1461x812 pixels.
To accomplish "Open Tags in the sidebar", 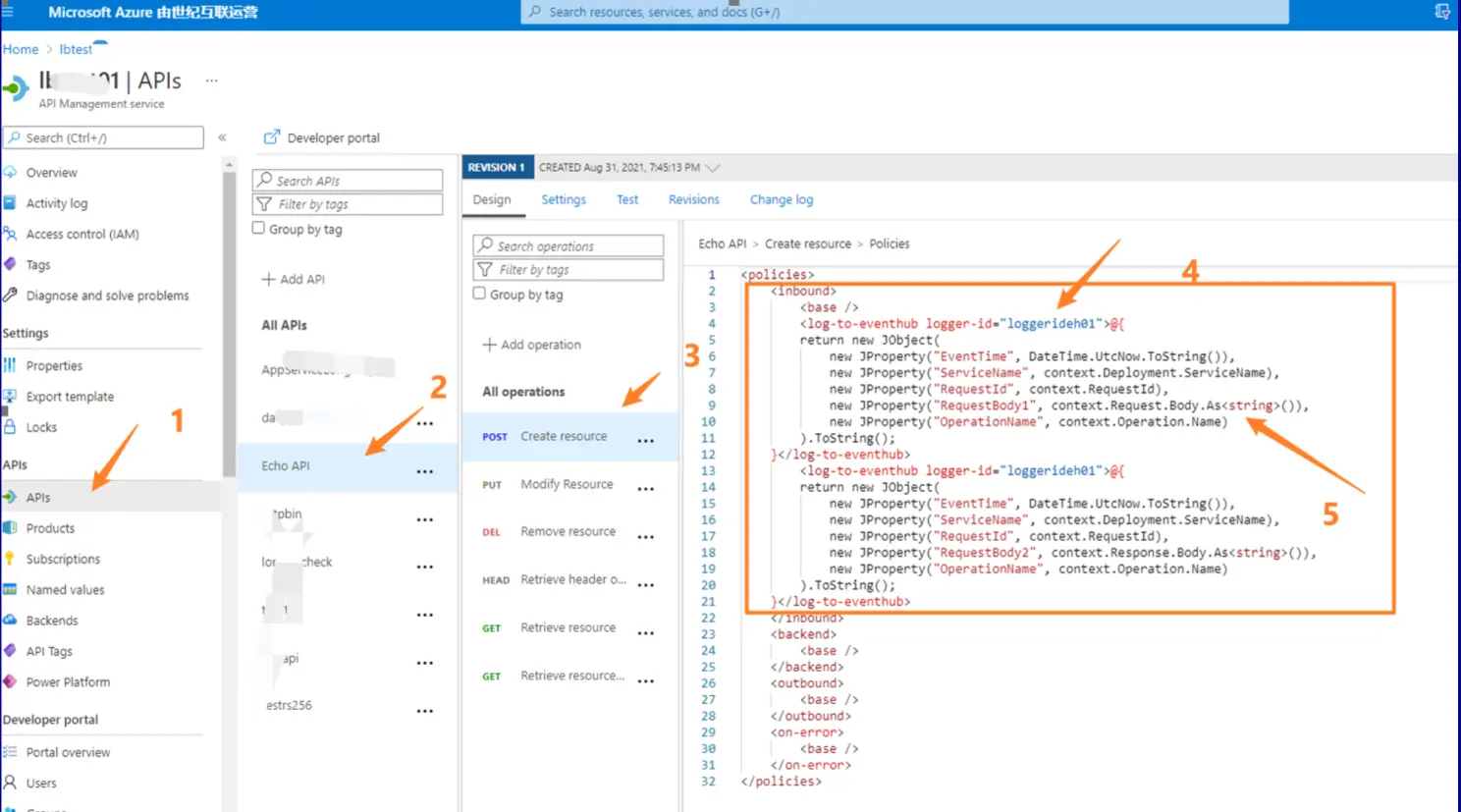I will coord(37,265).
